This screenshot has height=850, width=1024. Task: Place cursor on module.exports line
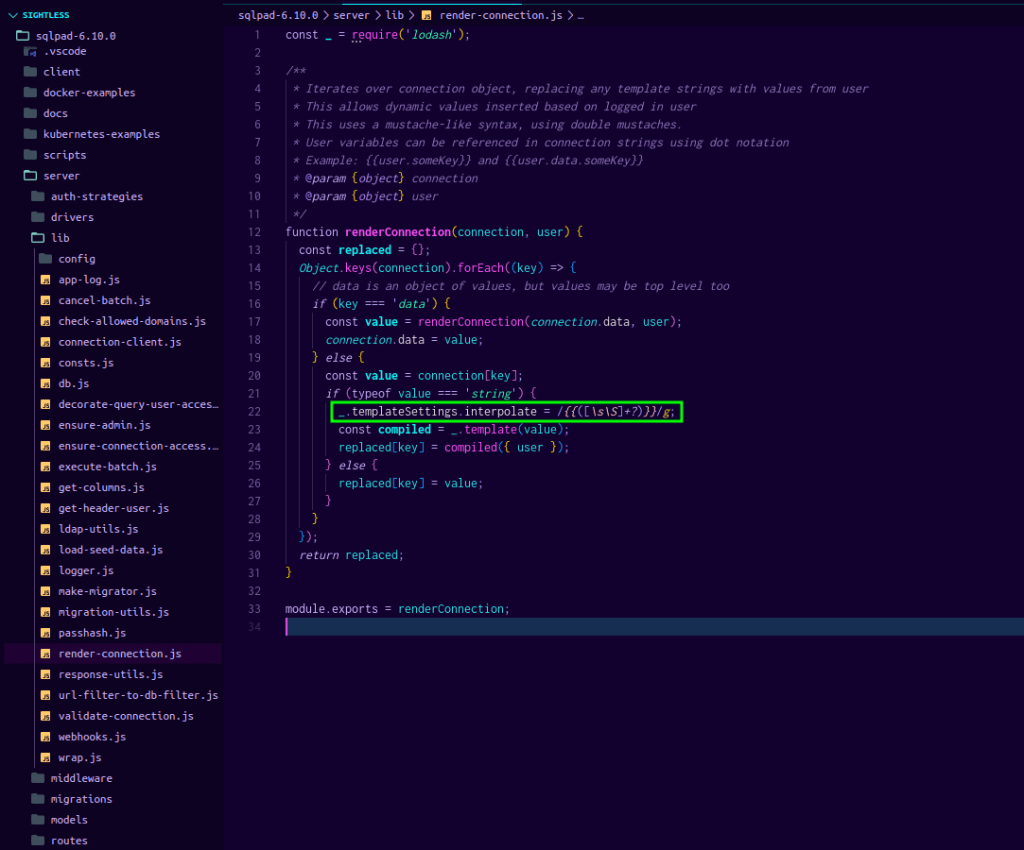(x=397, y=609)
